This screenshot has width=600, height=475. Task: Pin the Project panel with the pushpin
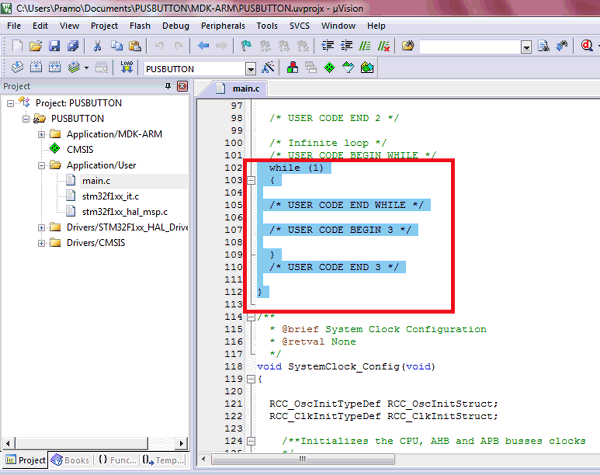[166, 87]
